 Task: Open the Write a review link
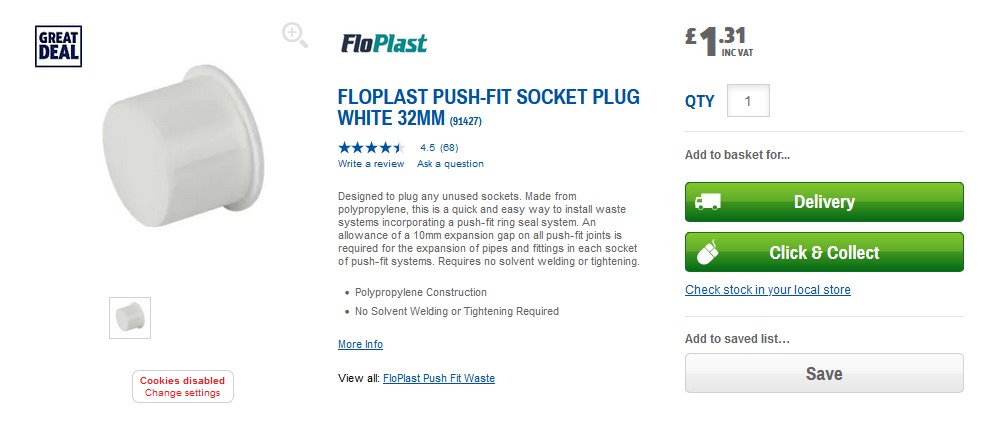(371, 164)
